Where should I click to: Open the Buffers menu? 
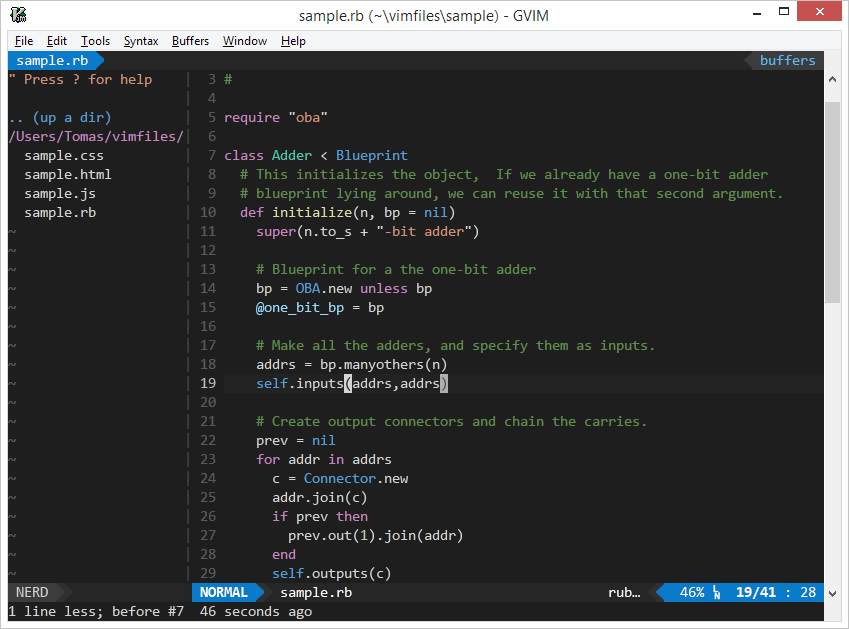[x=190, y=41]
